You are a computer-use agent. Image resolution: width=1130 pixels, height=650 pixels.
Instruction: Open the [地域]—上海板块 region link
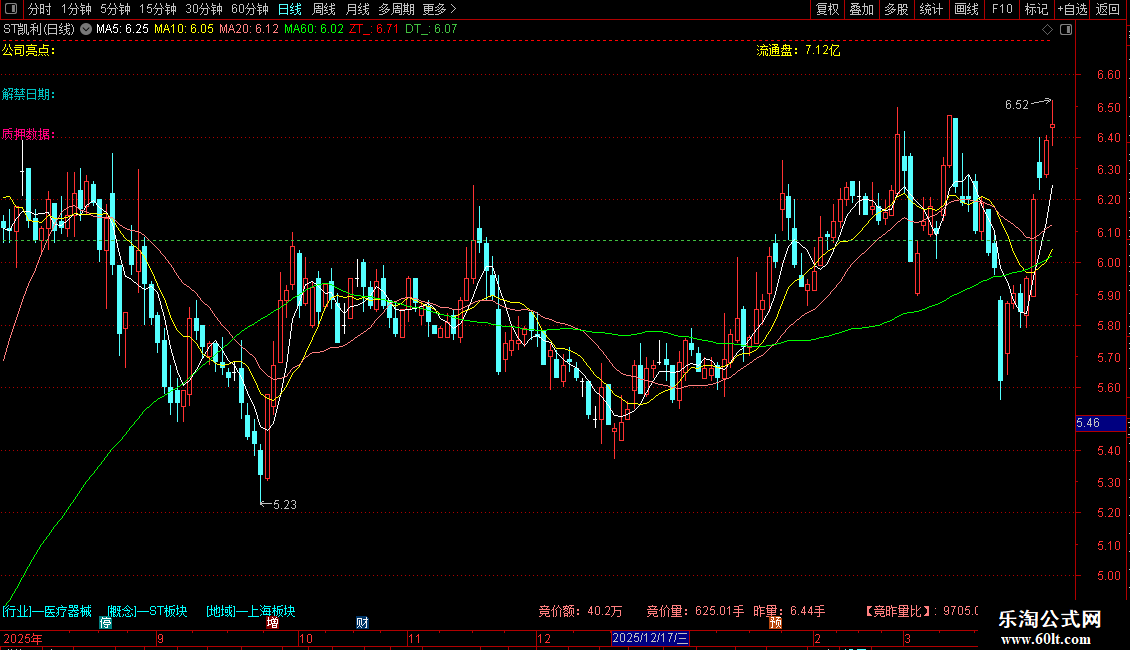point(251,611)
